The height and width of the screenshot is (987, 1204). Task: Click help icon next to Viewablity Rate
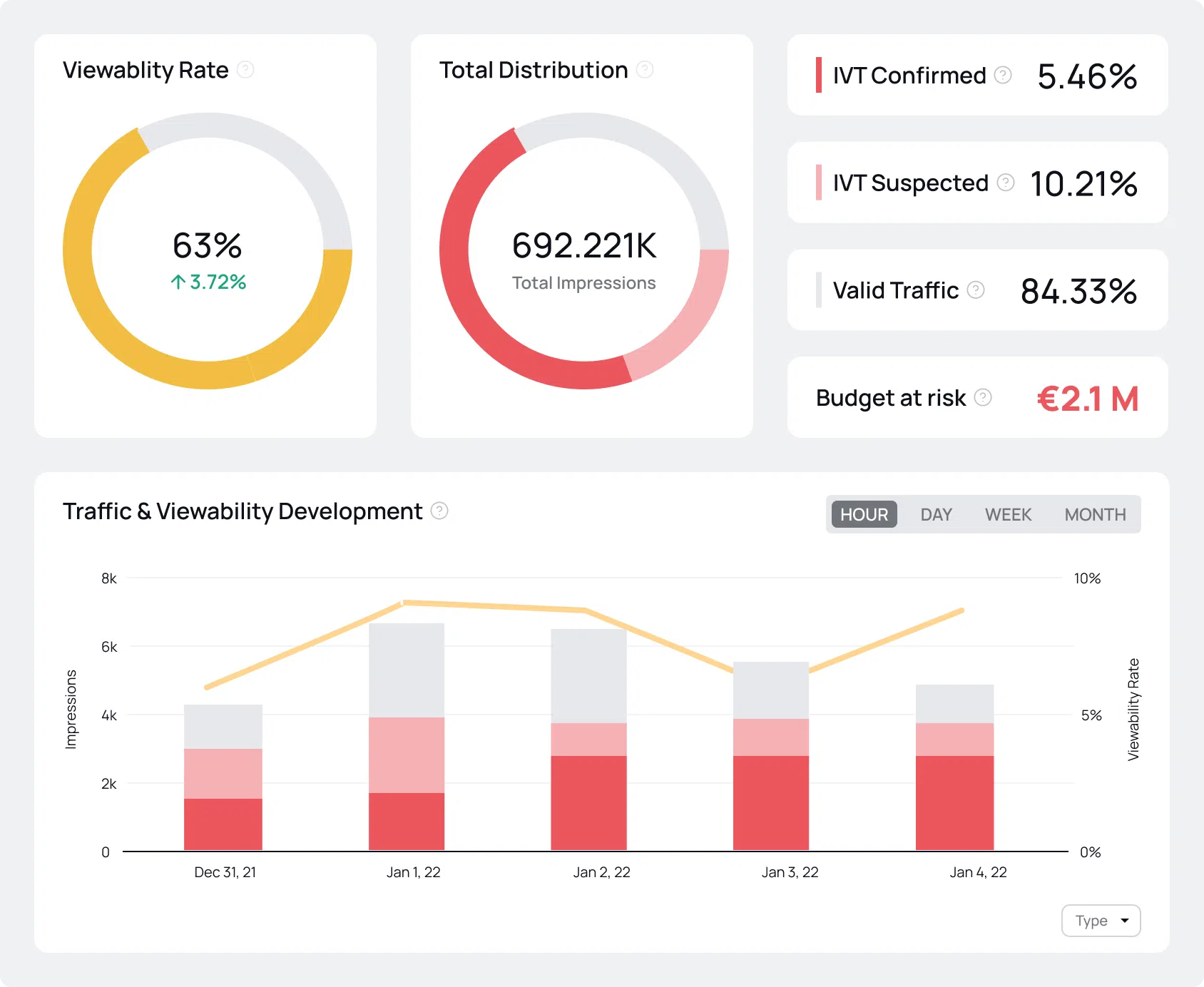tap(245, 70)
